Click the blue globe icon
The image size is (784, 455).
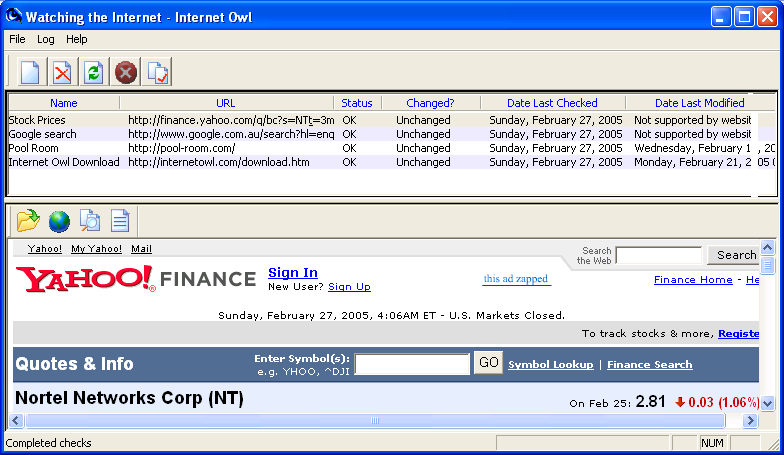click(59, 221)
